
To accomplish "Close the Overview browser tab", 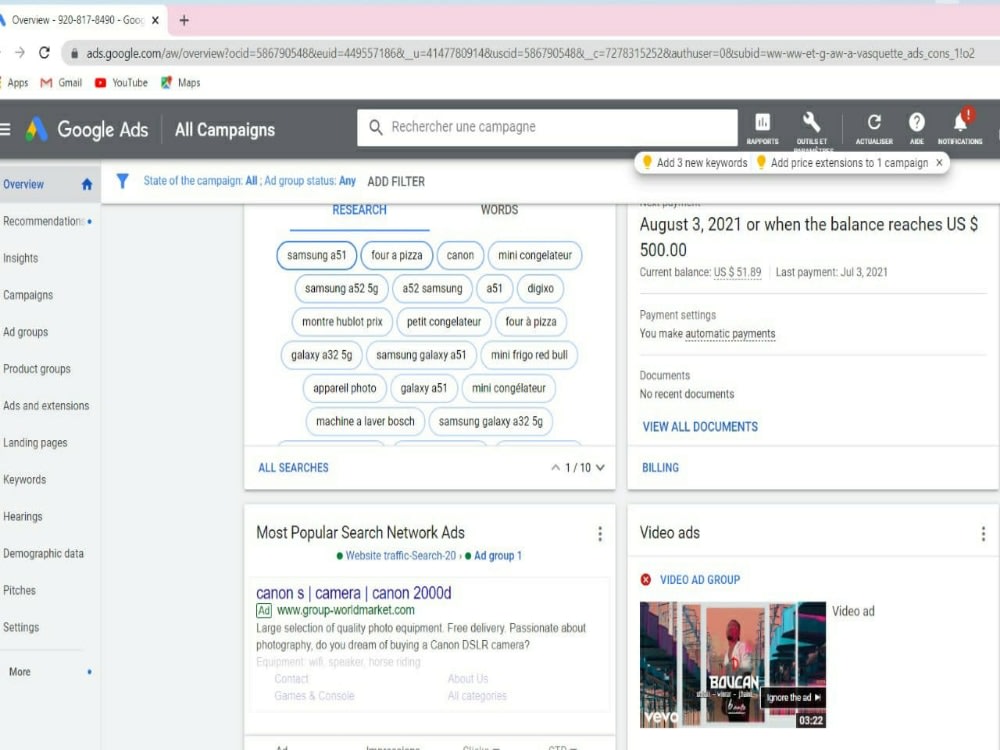I will point(155,20).
